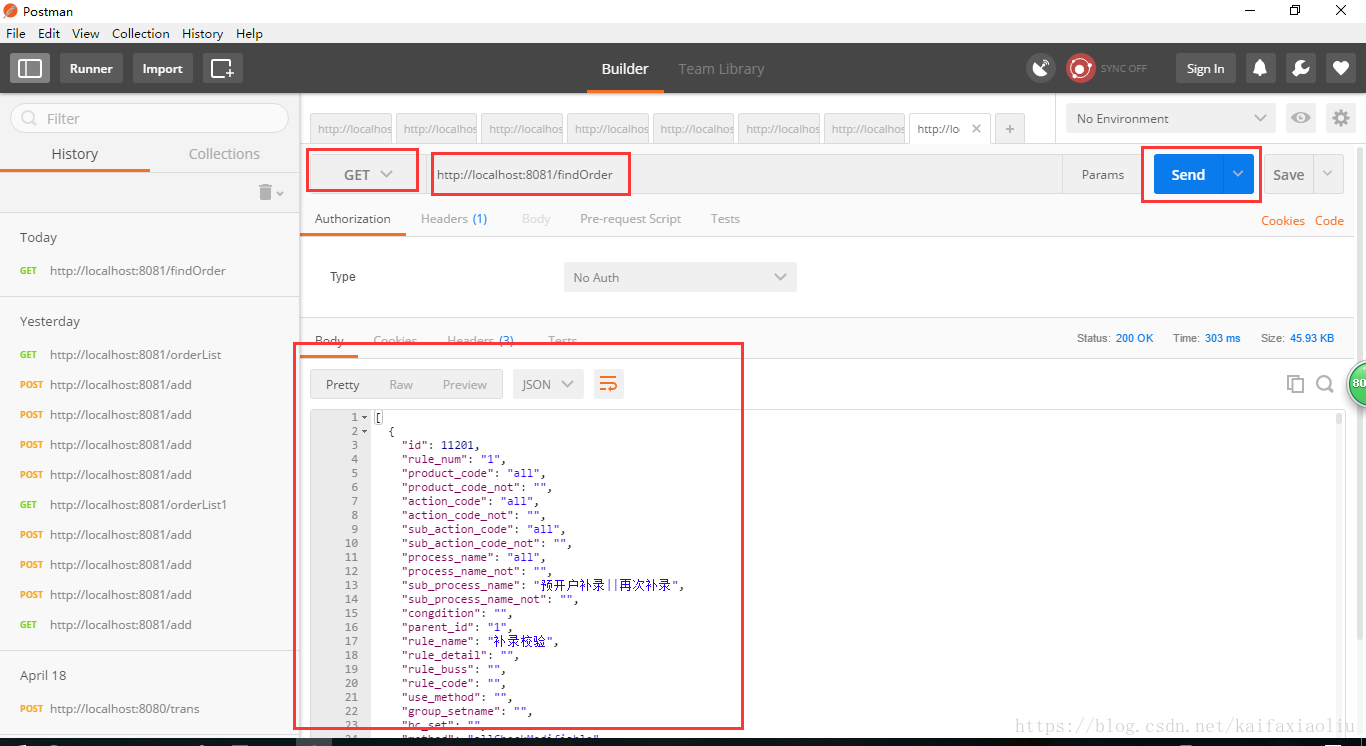
Task: Open the No Auth type dropdown
Action: click(x=680, y=277)
